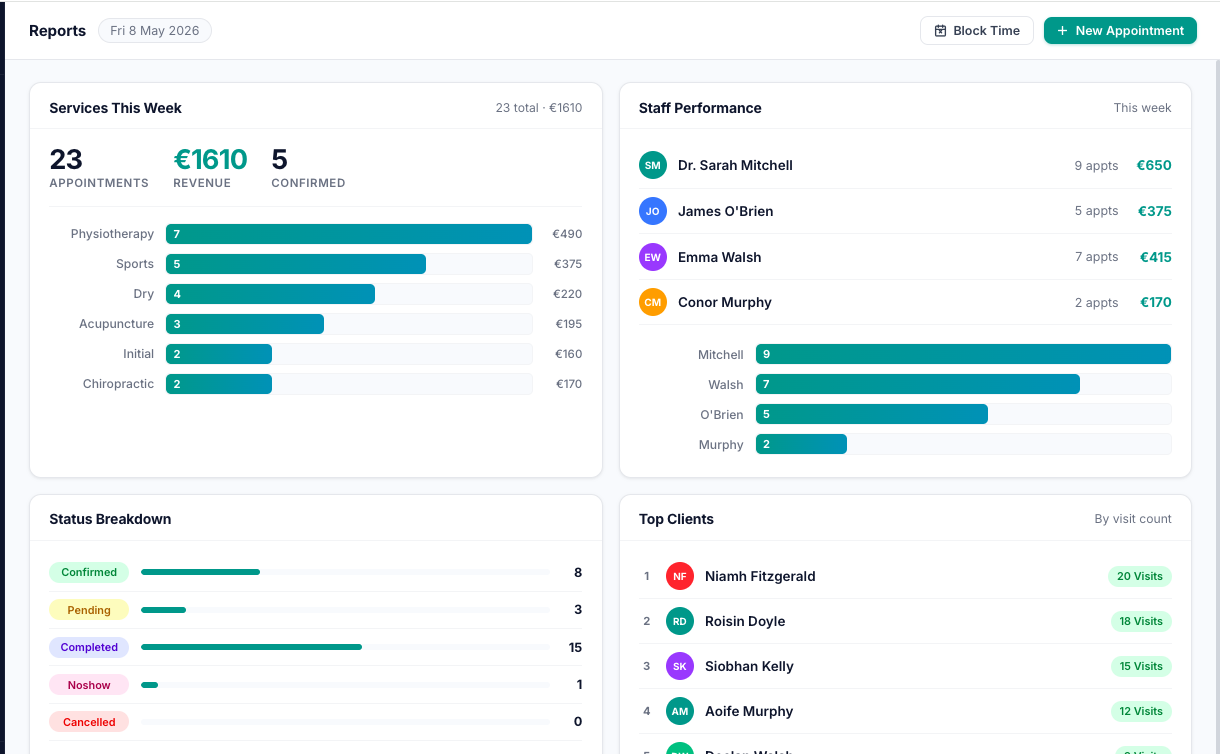Screen dimensions: 1220x754
Task: Click the Completed progress bar
Action: pyautogui.click(x=345, y=647)
